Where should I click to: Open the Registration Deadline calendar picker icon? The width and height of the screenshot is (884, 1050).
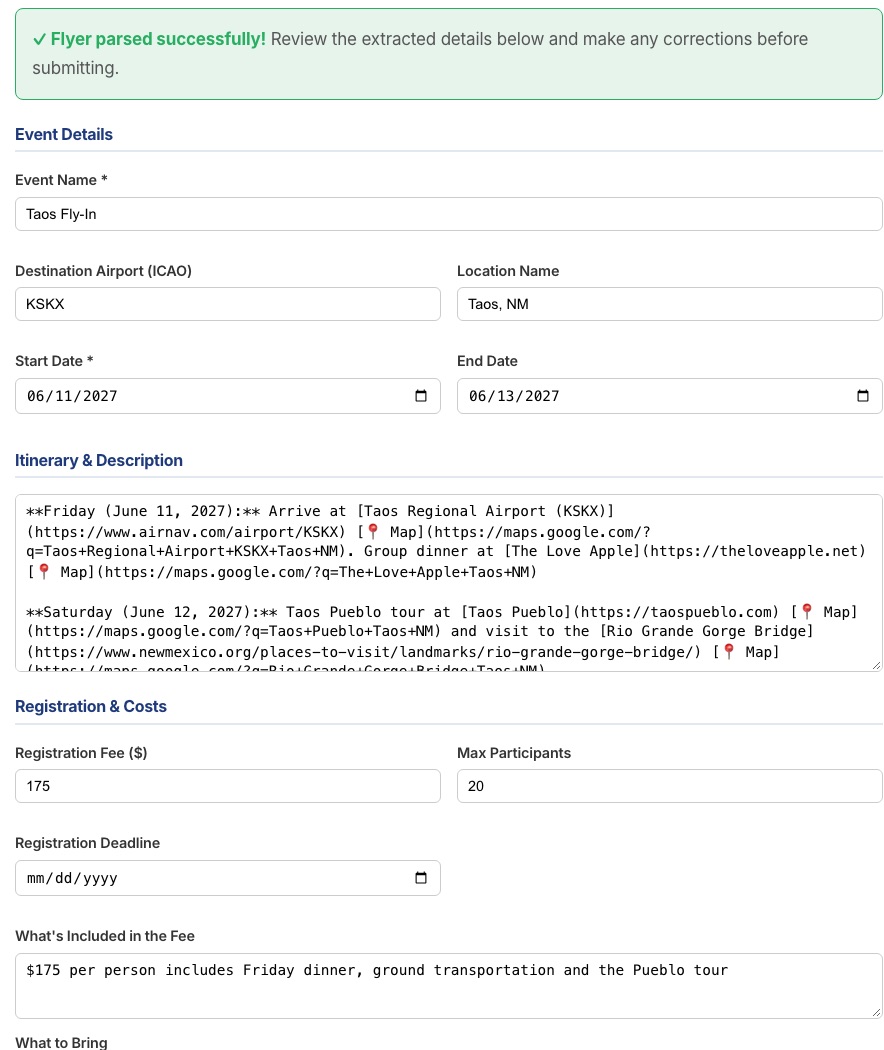point(421,878)
